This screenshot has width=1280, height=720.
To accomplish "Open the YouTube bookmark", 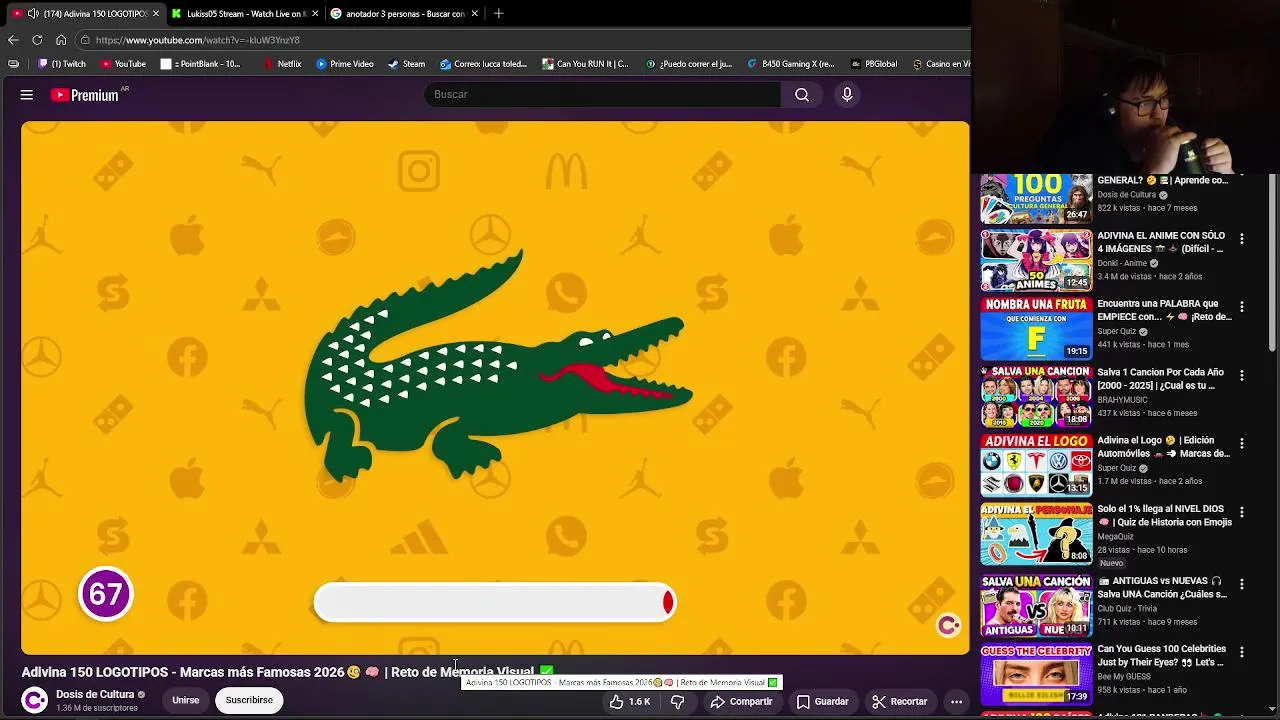I will [x=123, y=64].
